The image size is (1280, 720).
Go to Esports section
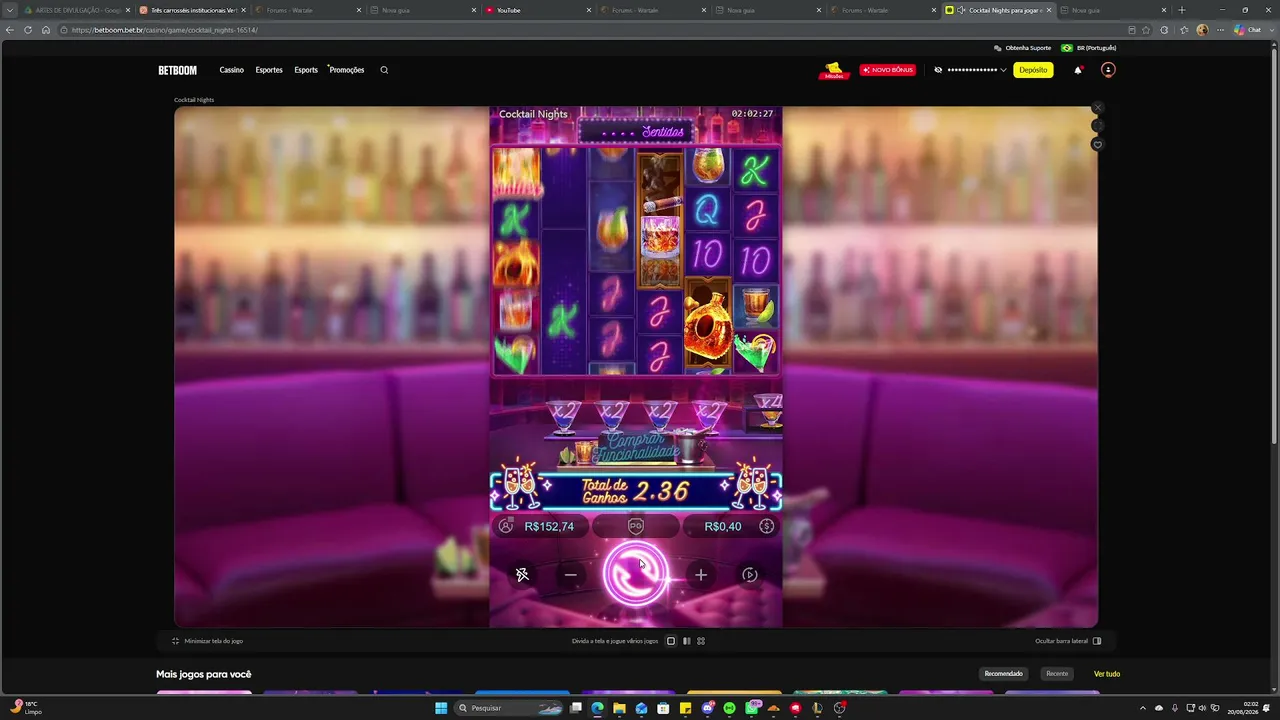coord(306,70)
